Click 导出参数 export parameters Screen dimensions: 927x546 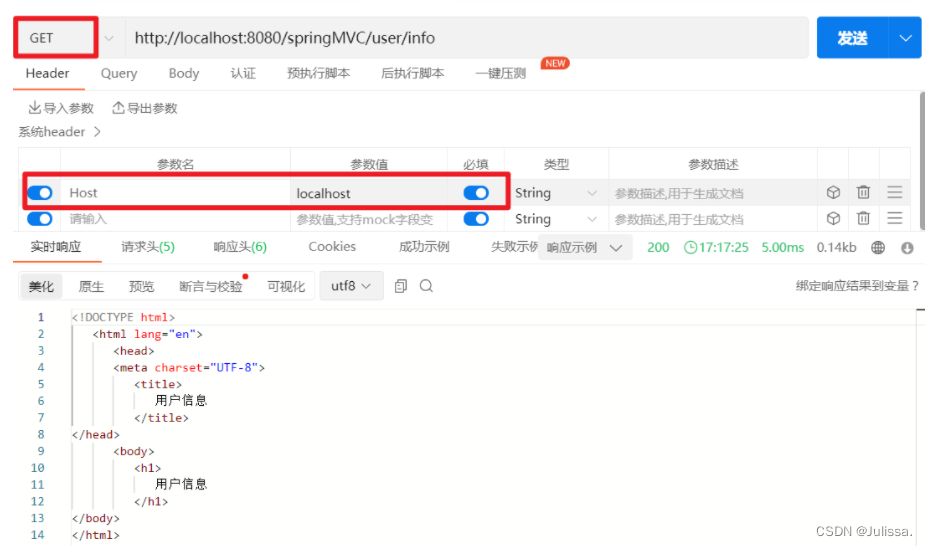pos(145,108)
